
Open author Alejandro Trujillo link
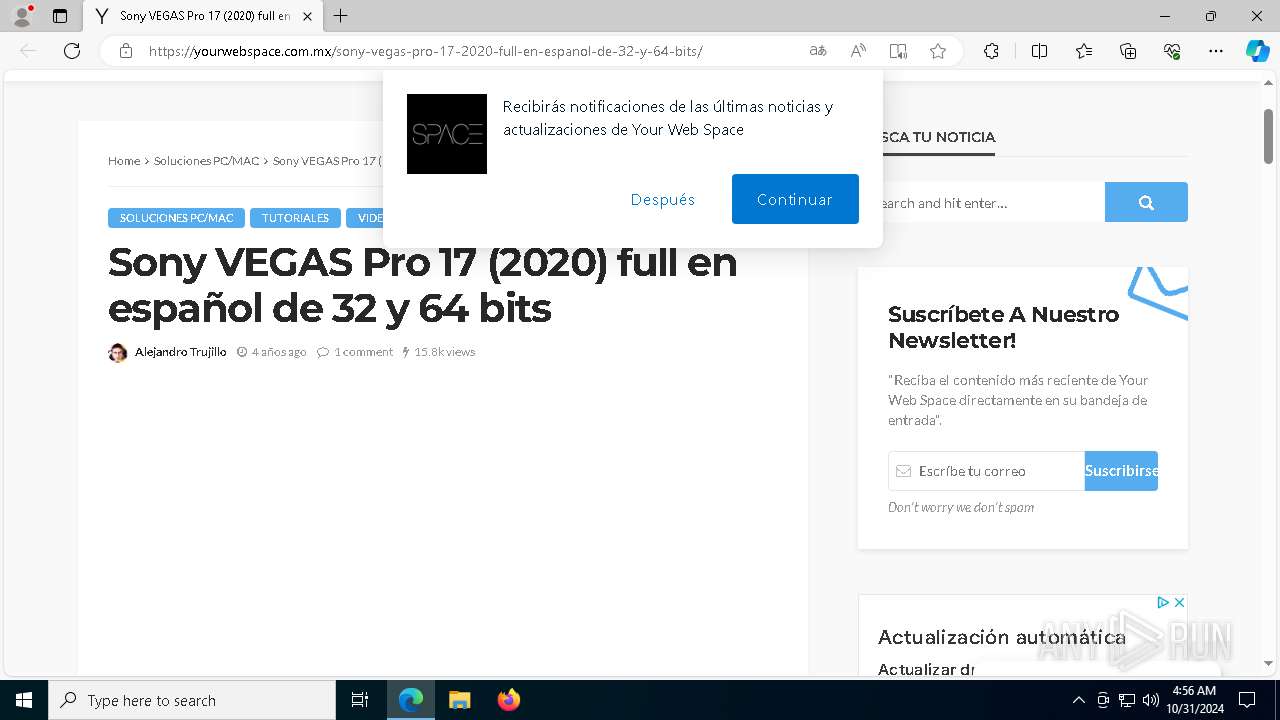coord(180,352)
